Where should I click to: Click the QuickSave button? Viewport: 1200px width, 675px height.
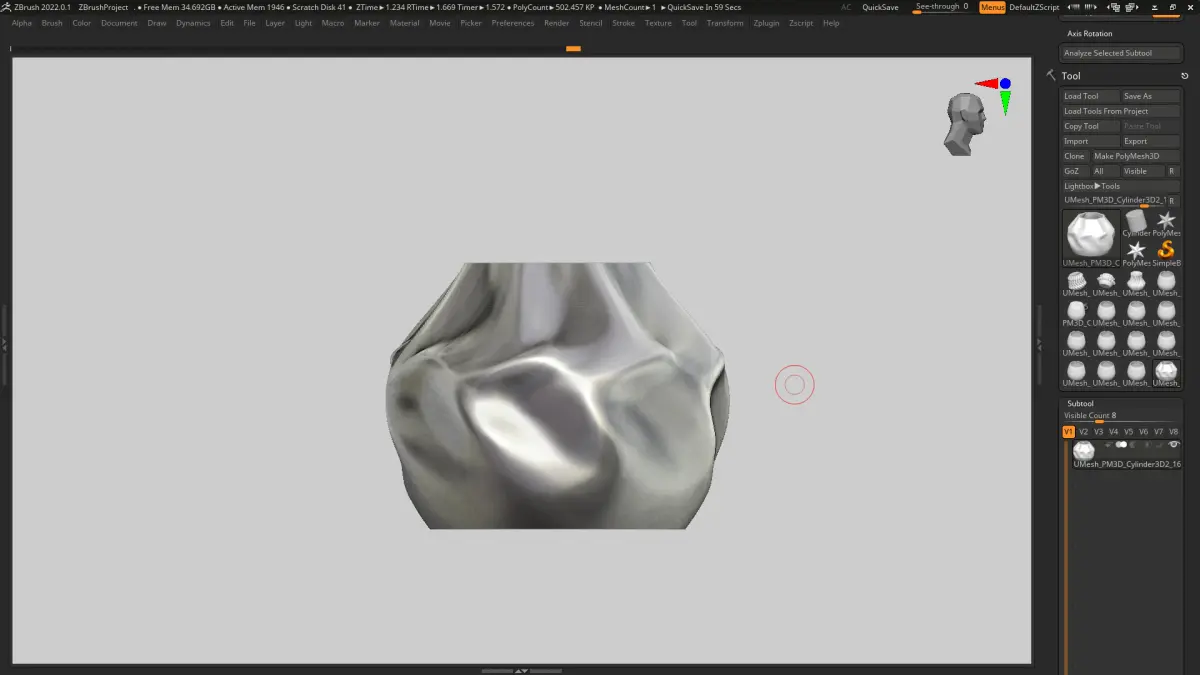coord(880,7)
